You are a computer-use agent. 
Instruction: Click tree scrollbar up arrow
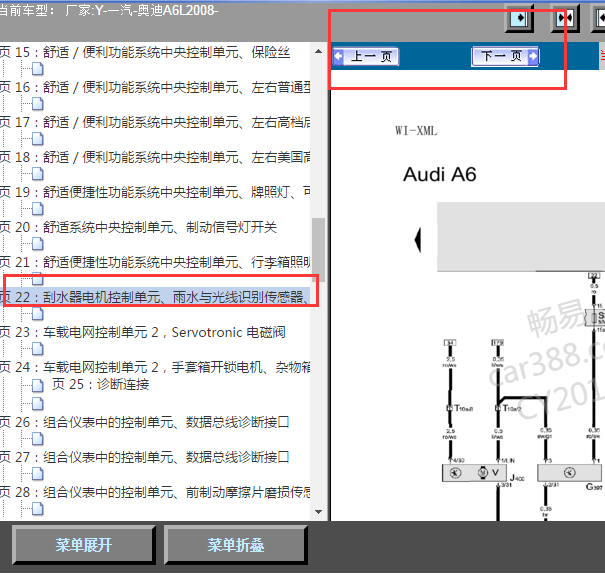click(318, 51)
